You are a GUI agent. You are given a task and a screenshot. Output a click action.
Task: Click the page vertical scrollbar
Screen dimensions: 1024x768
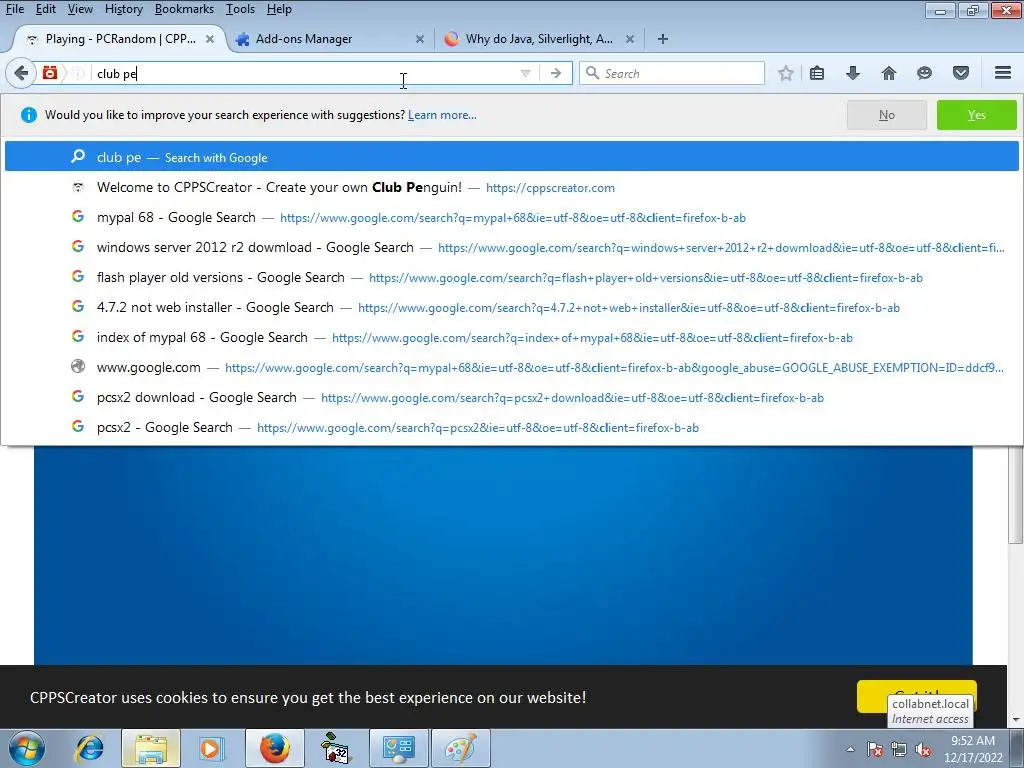(x=1016, y=496)
